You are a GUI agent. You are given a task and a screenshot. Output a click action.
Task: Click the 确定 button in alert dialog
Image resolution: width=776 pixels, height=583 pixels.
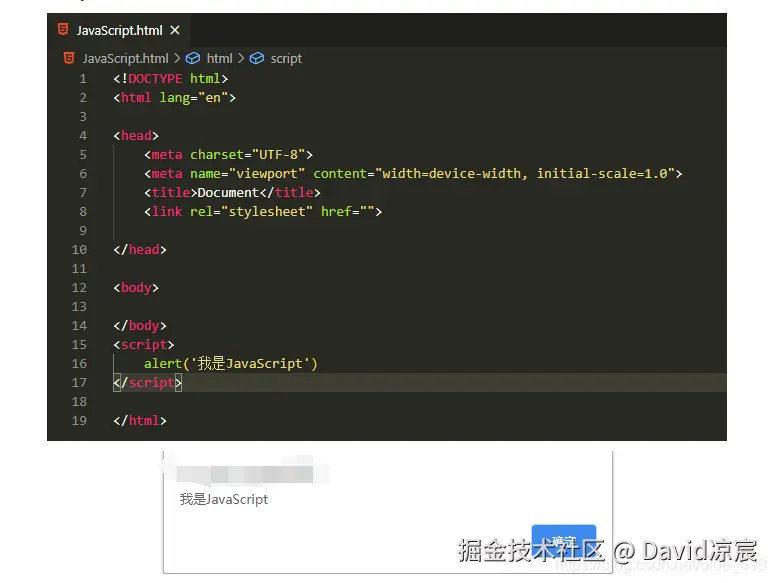pos(563,539)
